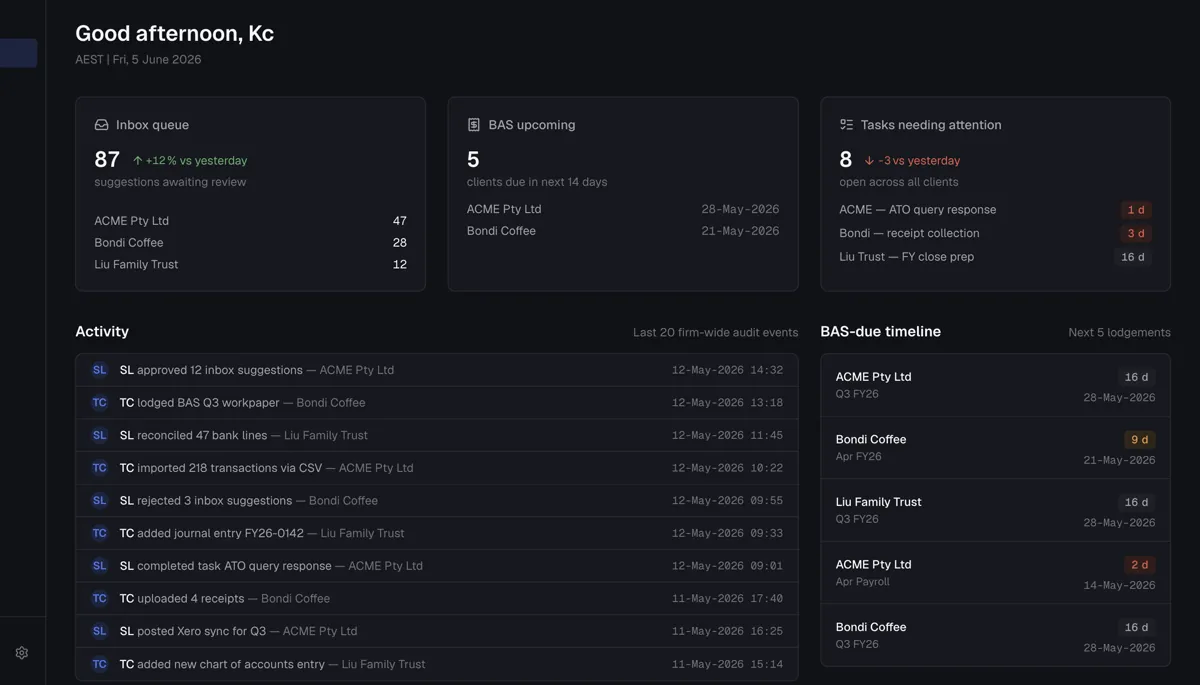Screen dimensions: 1200x685
Task: Select timeline entry Bondi Coffee Apr FY26
Action: [995, 449]
